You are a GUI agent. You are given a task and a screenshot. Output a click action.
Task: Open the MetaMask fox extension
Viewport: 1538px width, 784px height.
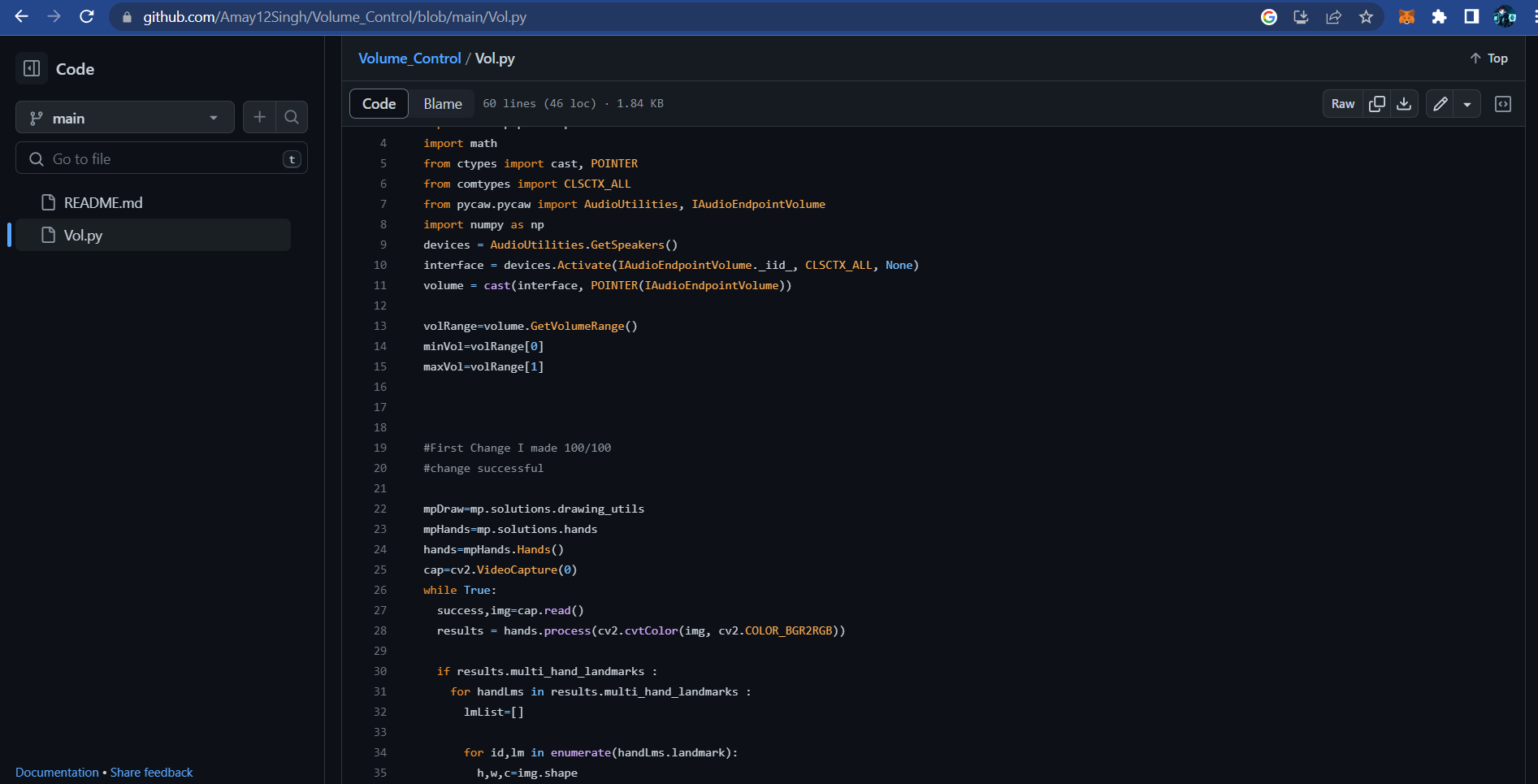(x=1406, y=17)
